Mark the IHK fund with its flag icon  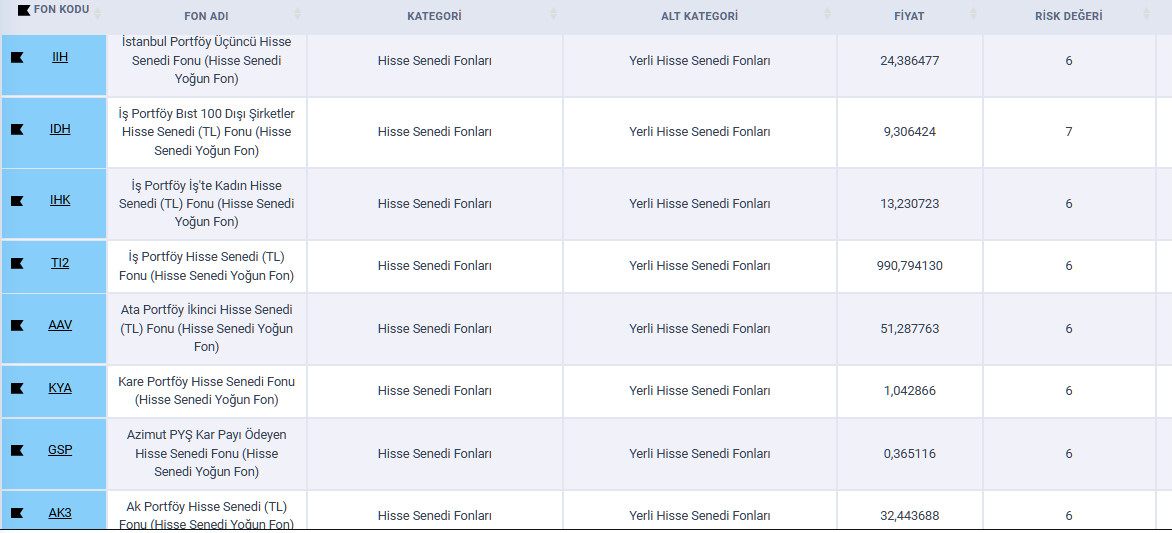[x=17, y=201]
